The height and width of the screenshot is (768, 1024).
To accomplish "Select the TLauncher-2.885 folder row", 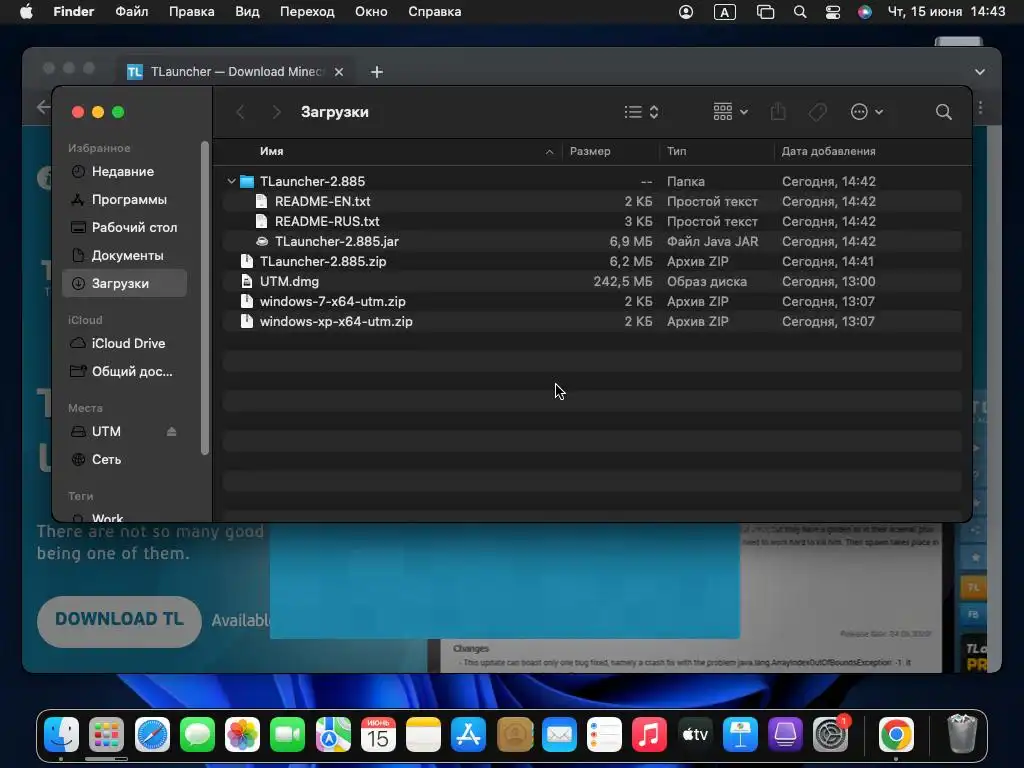I will pos(592,182).
